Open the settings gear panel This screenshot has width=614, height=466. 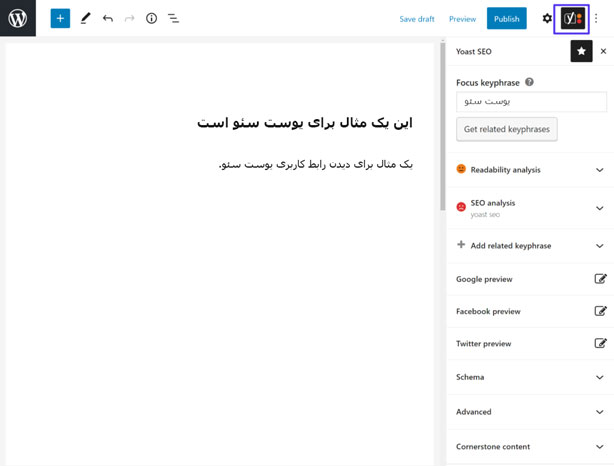click(547, 18)
